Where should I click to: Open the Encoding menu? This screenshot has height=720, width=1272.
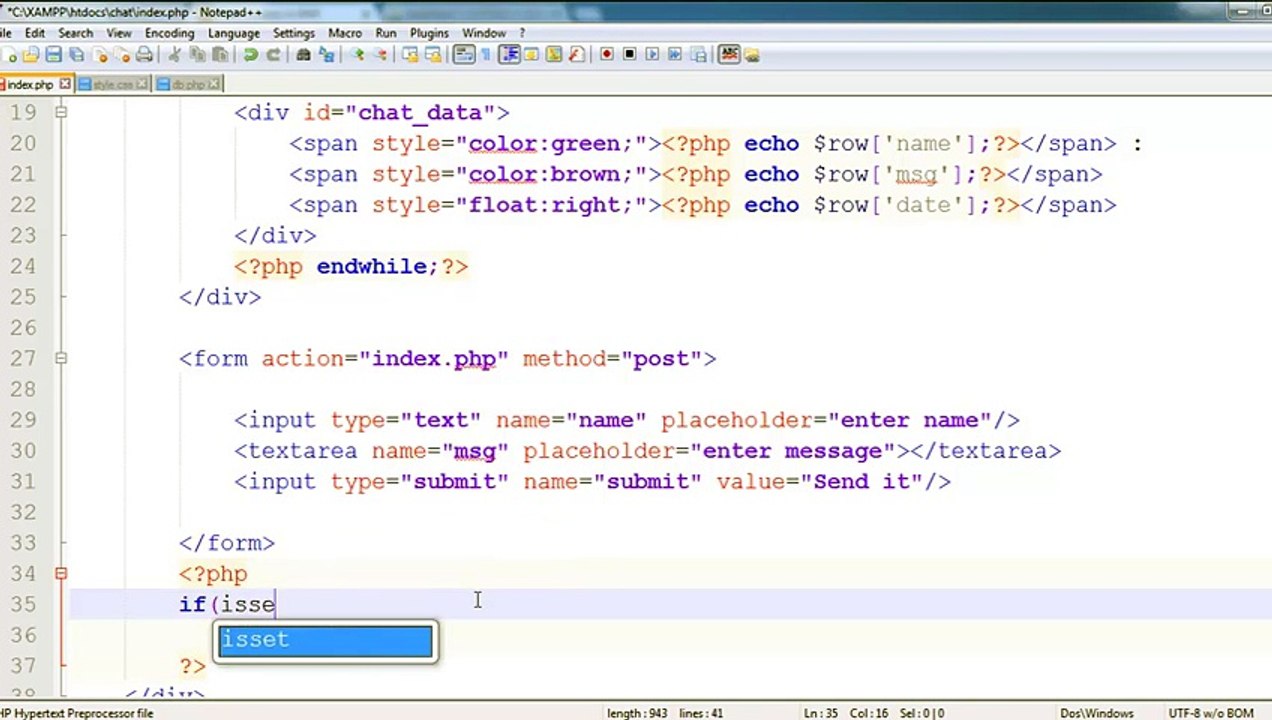click(x=169, y=33)
